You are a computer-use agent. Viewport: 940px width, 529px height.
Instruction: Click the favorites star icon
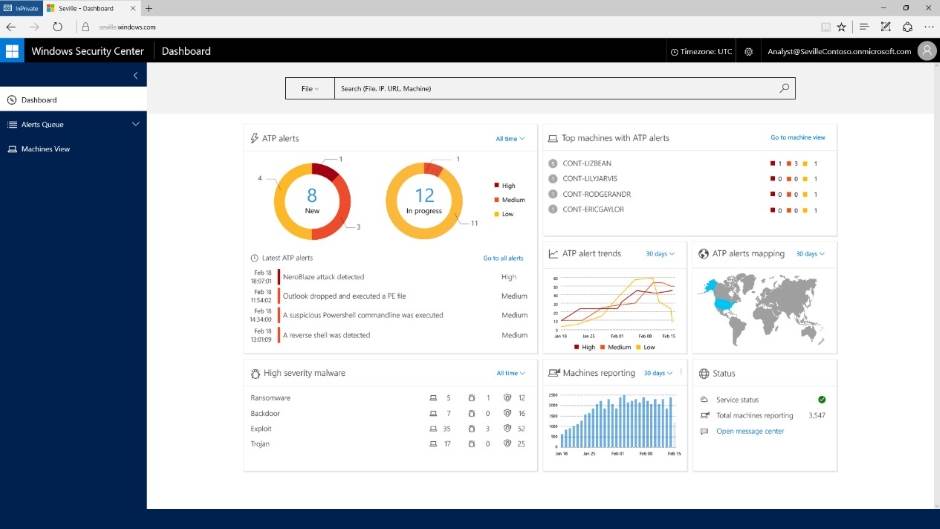tap(841, 27)
